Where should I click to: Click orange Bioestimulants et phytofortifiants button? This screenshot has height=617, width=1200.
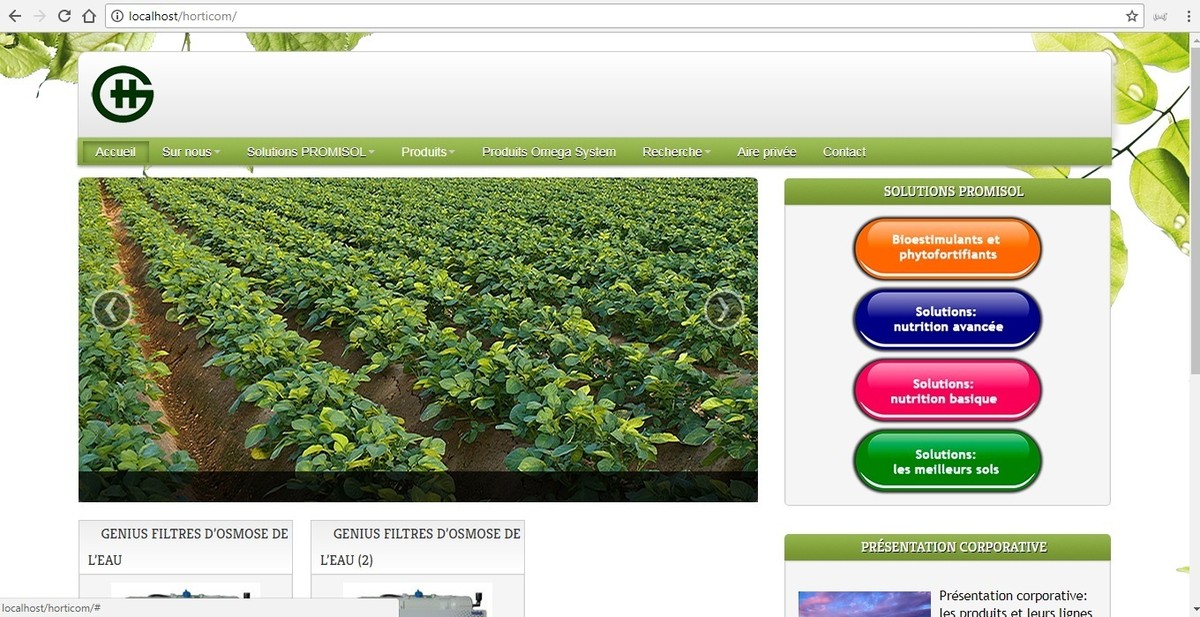click(948, 248)
